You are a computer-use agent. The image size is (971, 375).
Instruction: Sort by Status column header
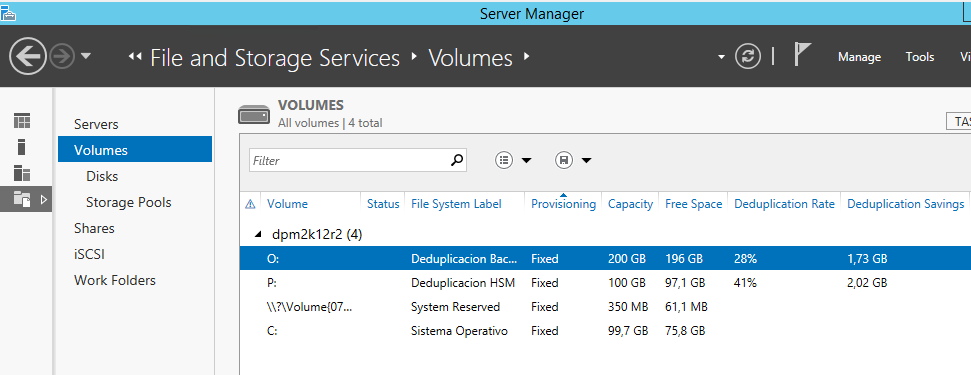(x=383, y=204)
